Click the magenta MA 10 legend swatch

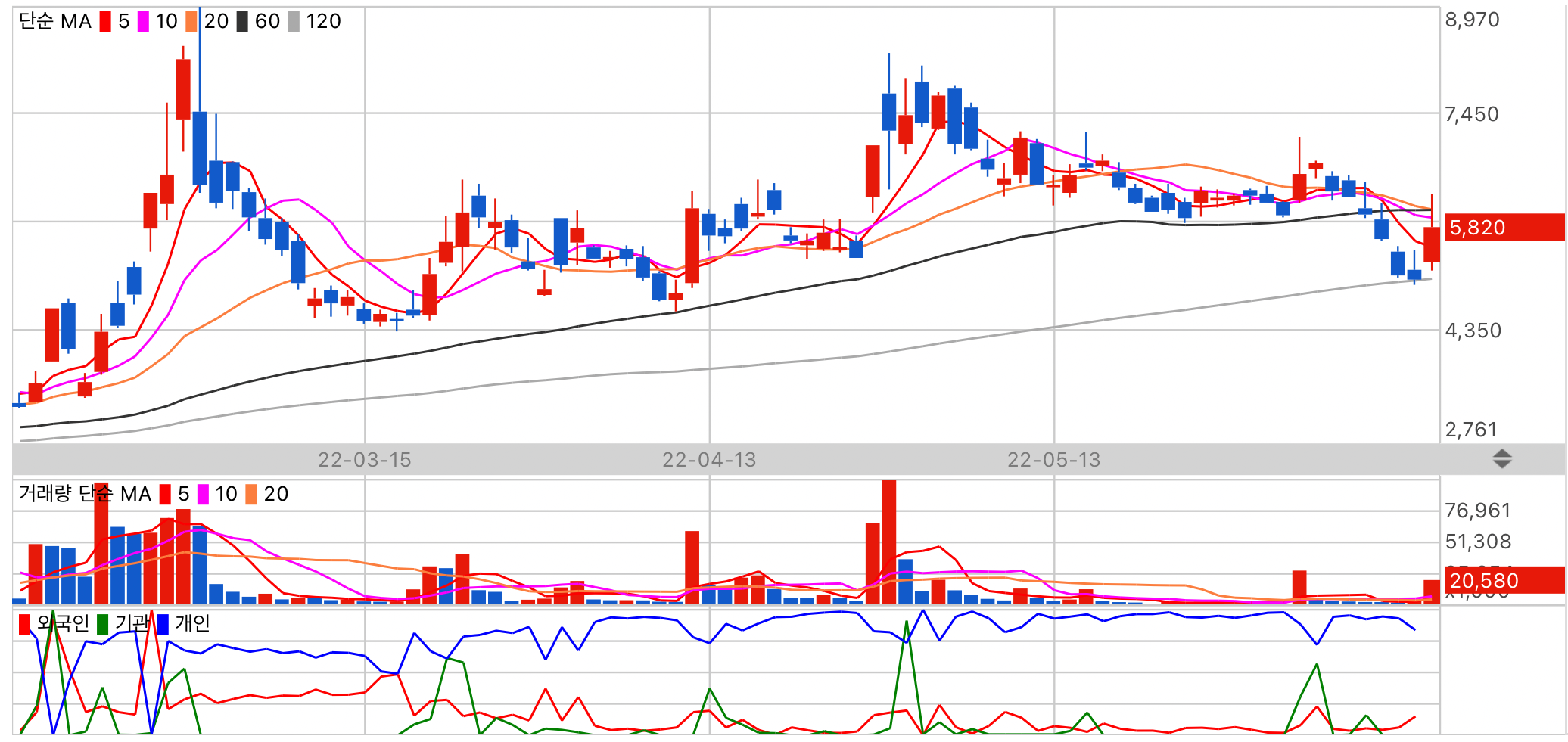(x=143, y=21)
